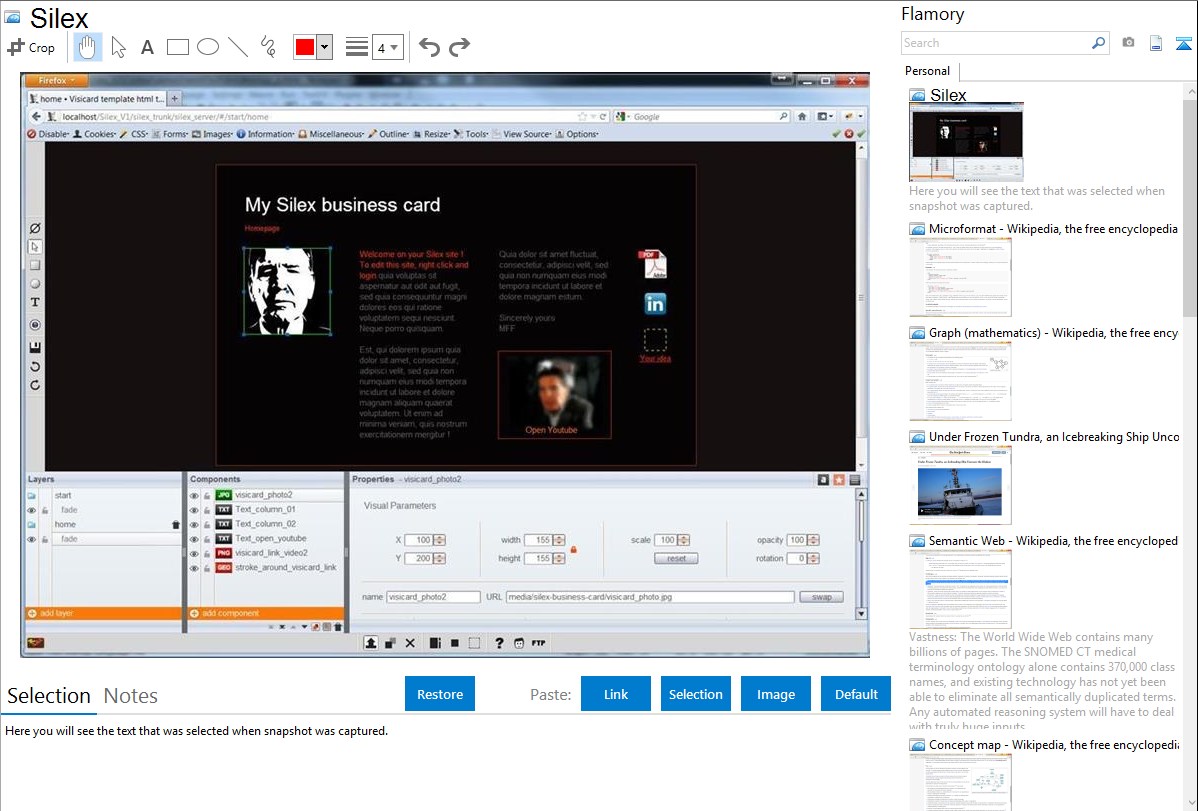Click the help question mark icon
Viewport: 1198px width, 811px height.
499,644
